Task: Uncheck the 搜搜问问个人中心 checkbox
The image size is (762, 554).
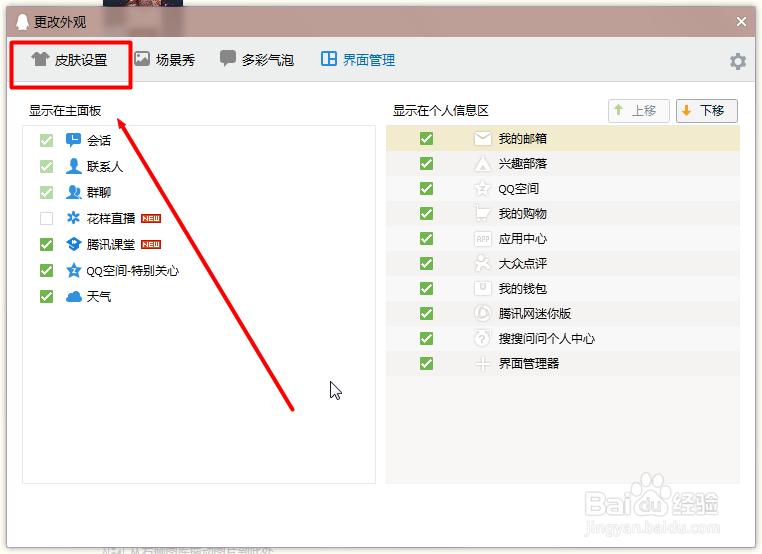Action: pyautogui.click(x=426, y=339)
